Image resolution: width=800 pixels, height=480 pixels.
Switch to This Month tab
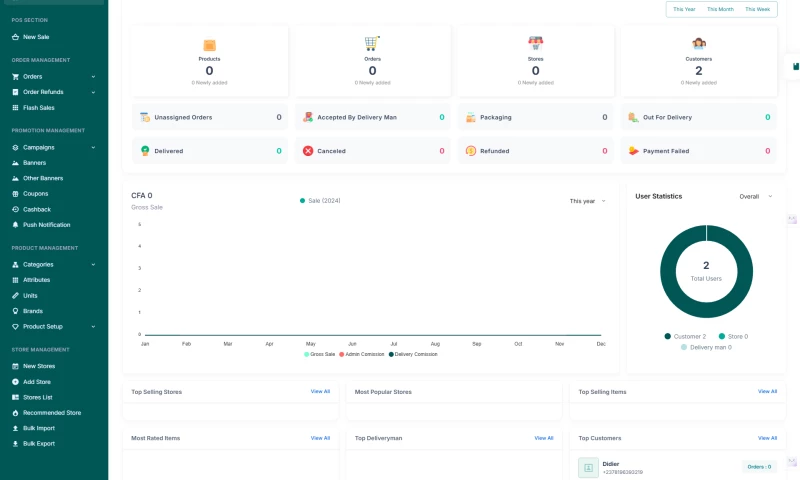(720, 9)
